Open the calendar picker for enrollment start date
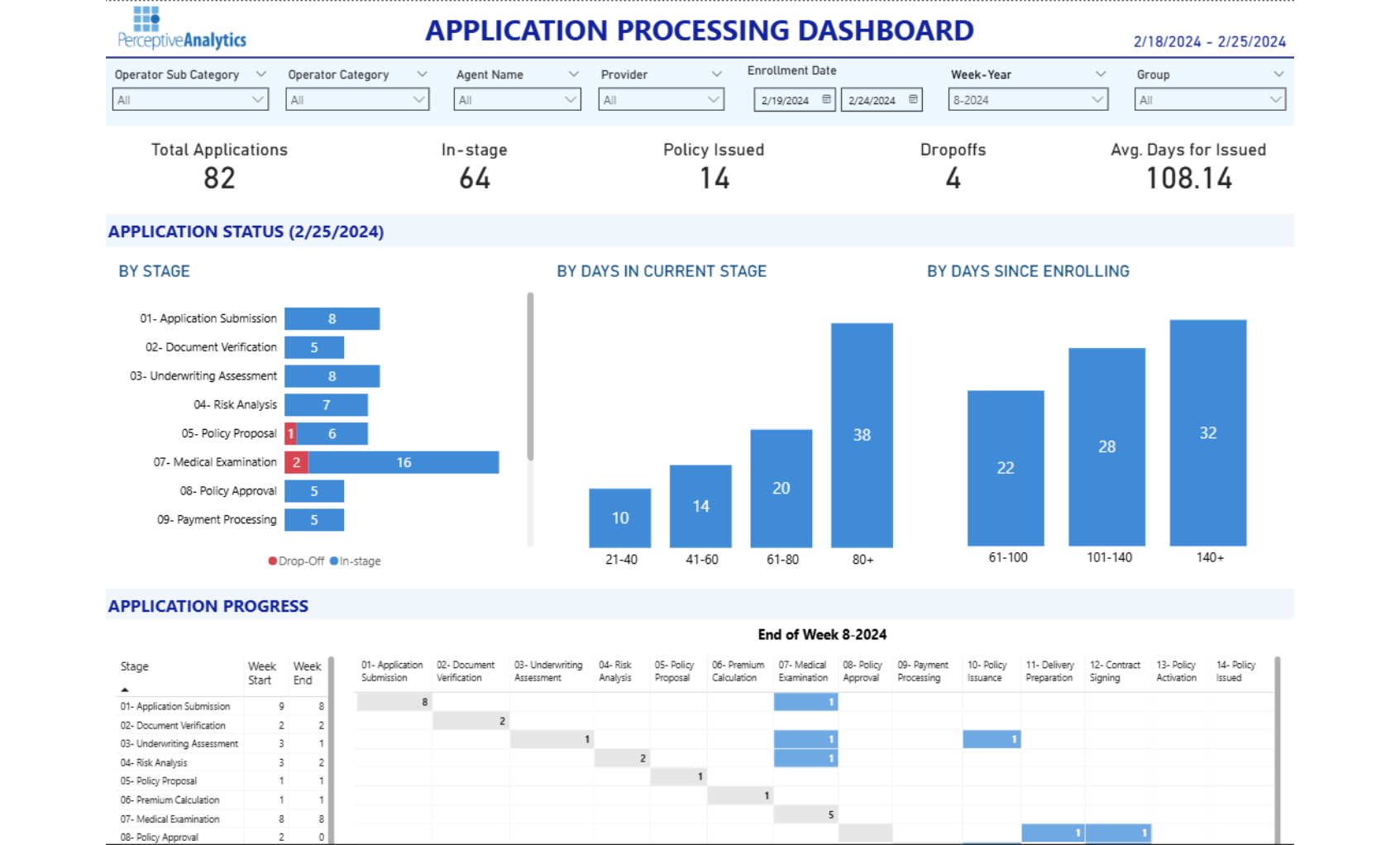 coord(826,100)
